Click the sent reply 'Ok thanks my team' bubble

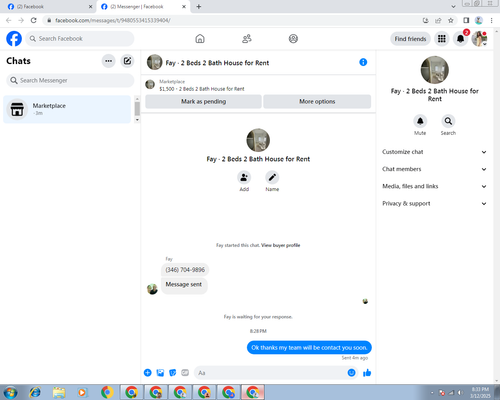(309, 347)
